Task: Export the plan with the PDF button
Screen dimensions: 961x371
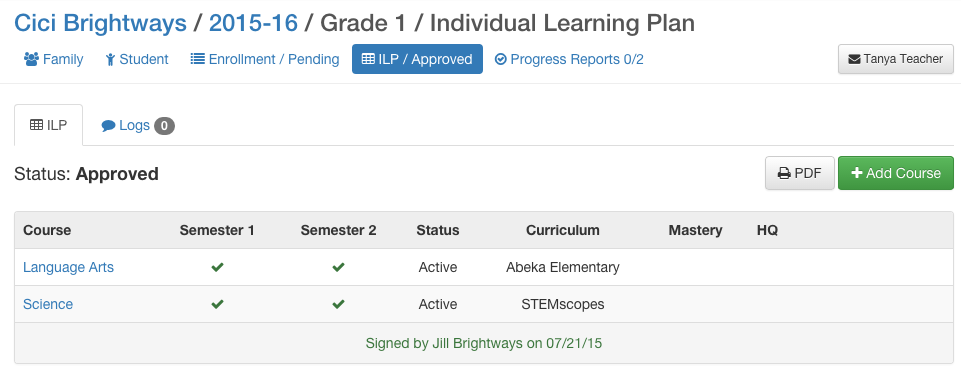Action: tap(799, 173)
